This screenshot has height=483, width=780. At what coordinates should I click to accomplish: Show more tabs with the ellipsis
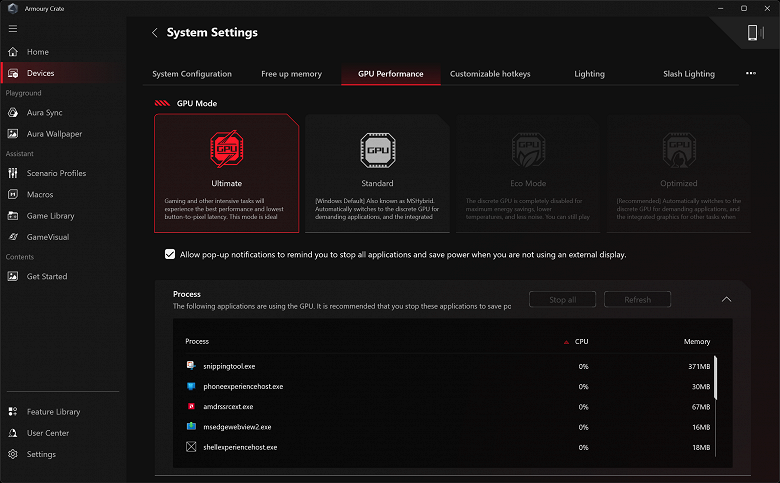[751, 73]
